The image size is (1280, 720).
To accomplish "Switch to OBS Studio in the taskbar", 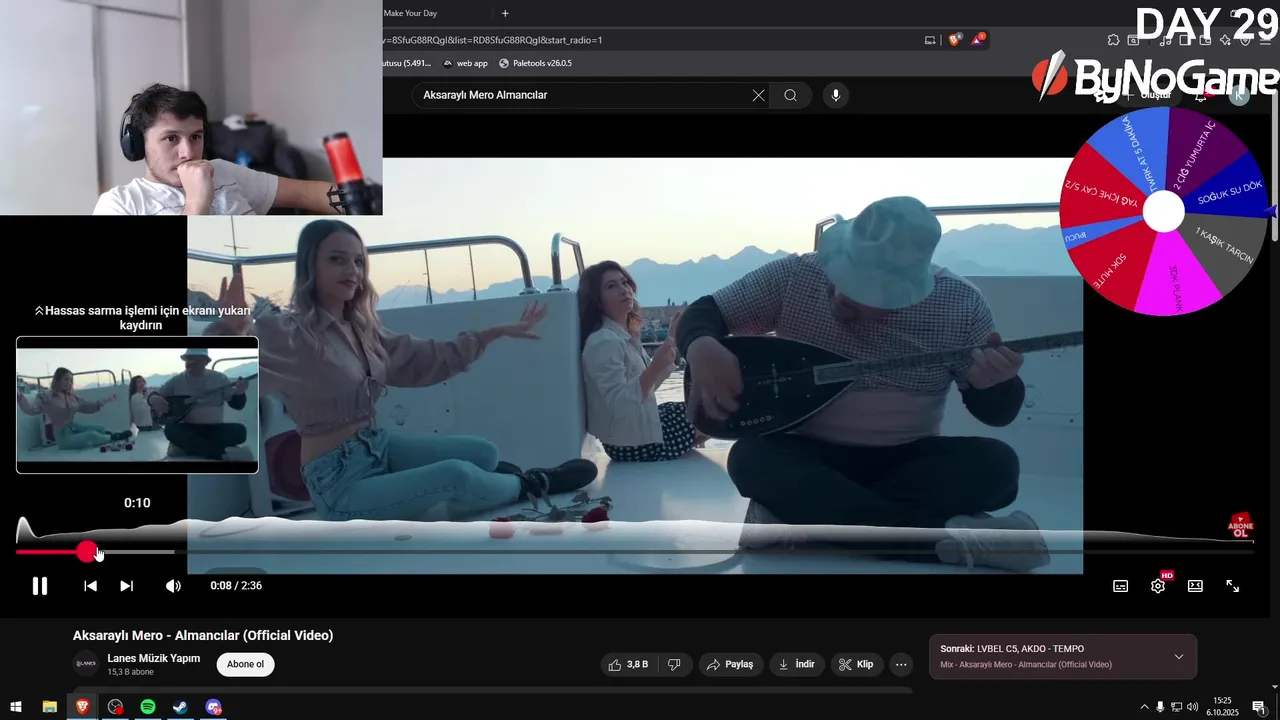I will coord(115,707).
